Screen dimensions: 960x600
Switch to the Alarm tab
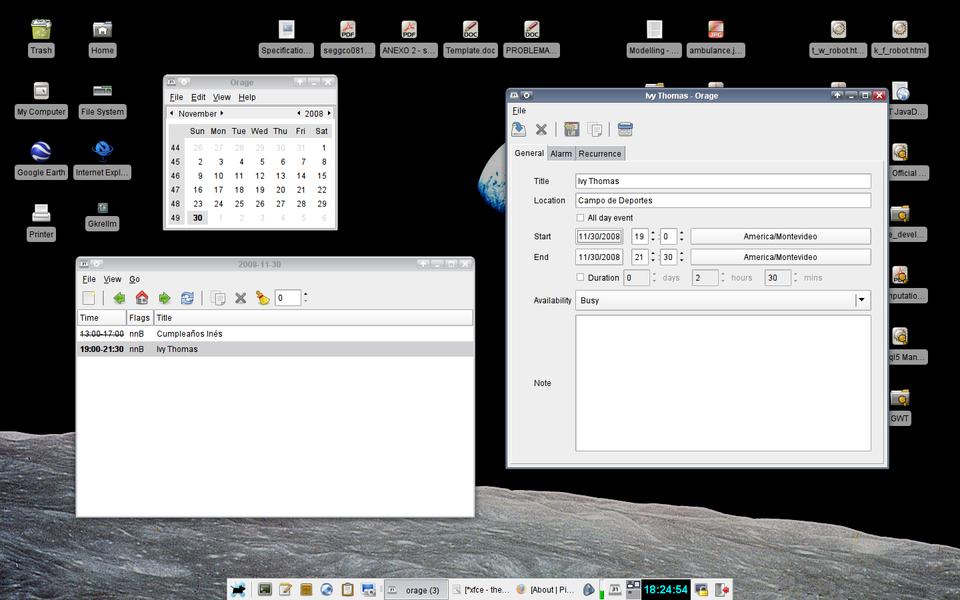(561, 154)
